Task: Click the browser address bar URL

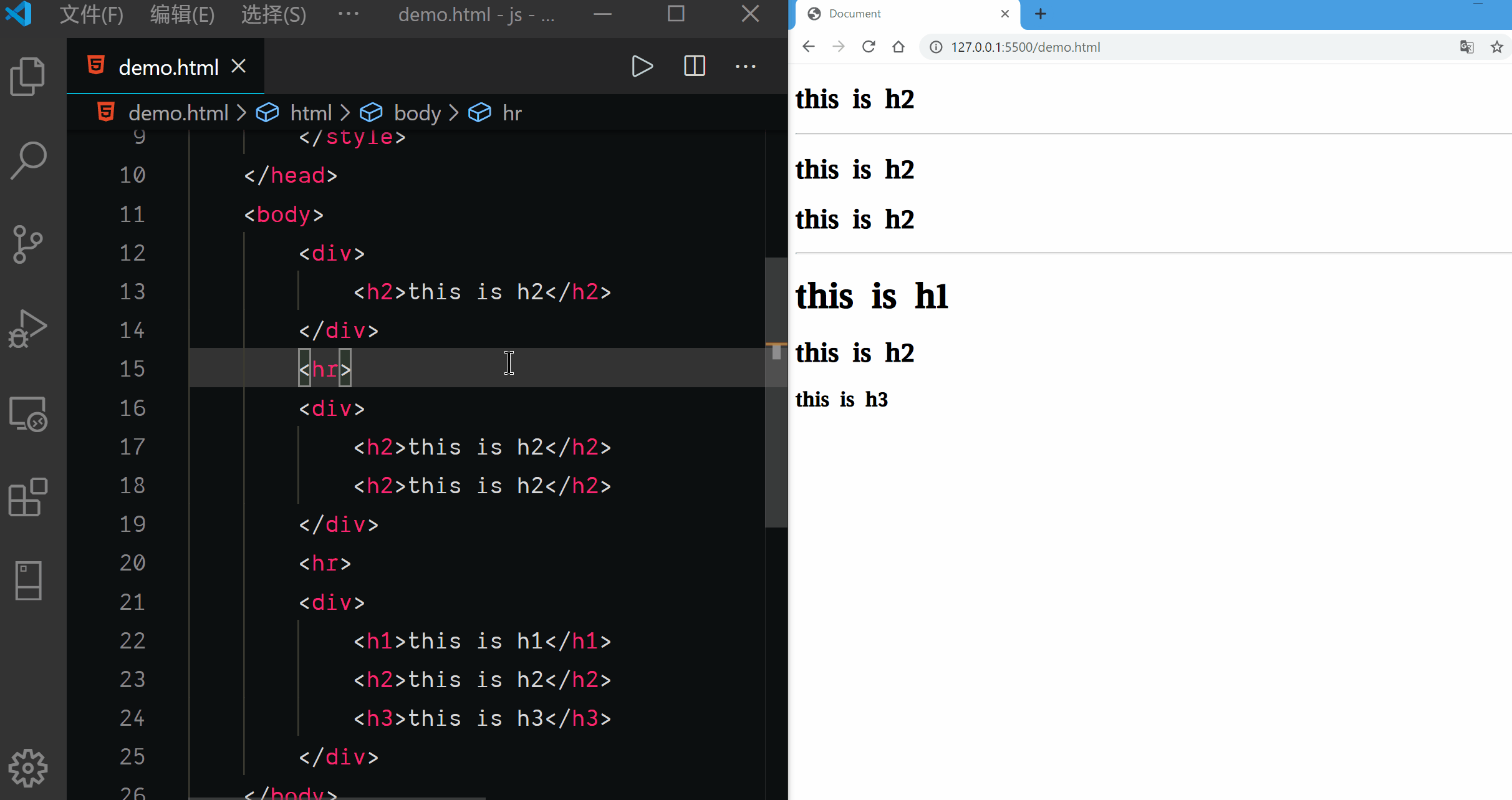Action: pos(1025,47)
